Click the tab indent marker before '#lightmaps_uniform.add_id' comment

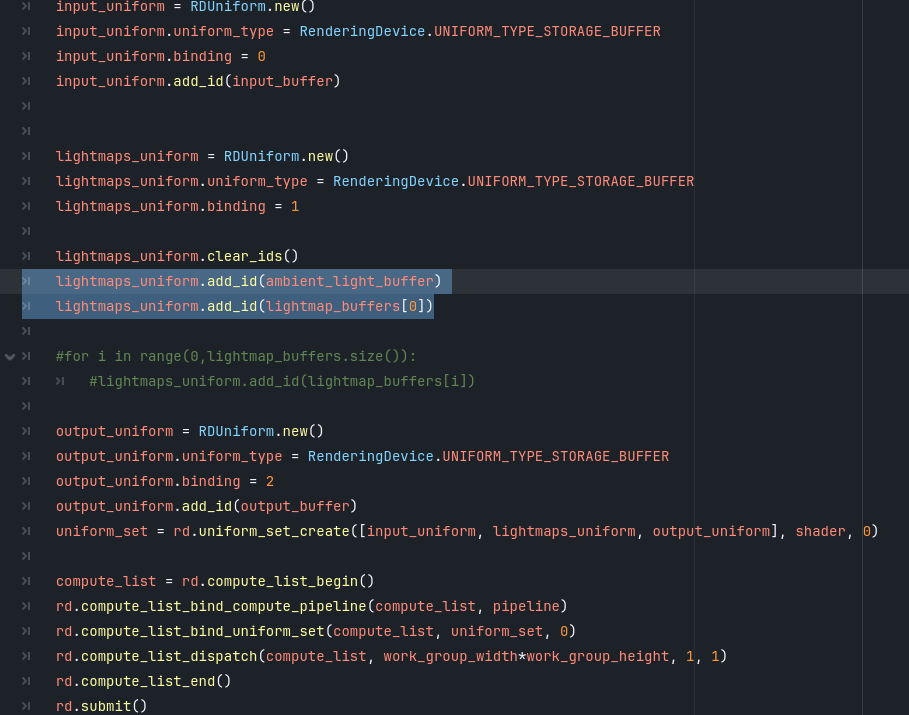[x=61, y=381]
